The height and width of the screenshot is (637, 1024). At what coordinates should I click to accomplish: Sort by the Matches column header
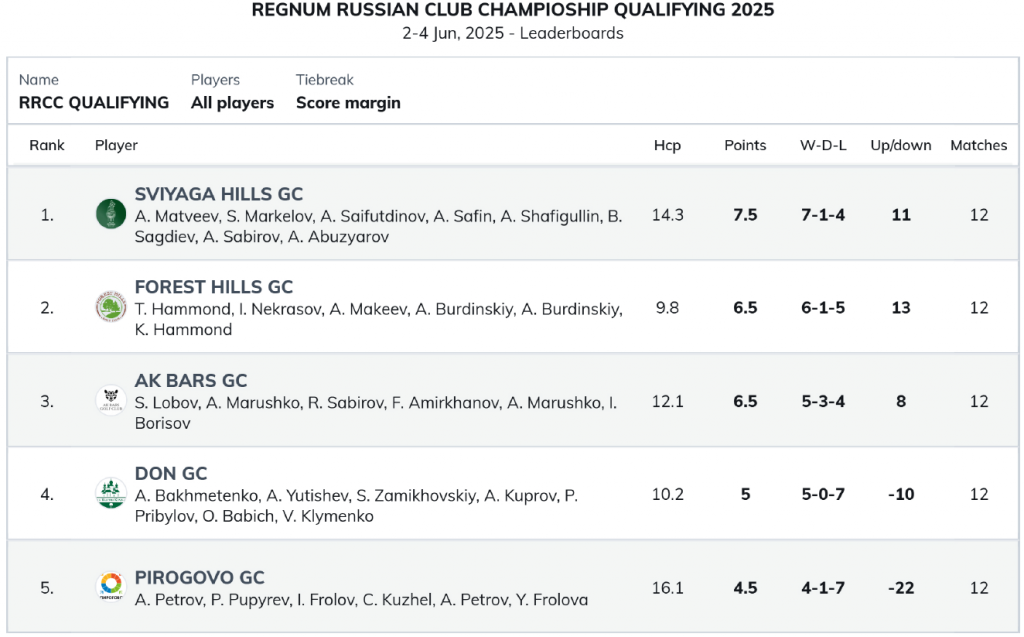click(978, 145)
